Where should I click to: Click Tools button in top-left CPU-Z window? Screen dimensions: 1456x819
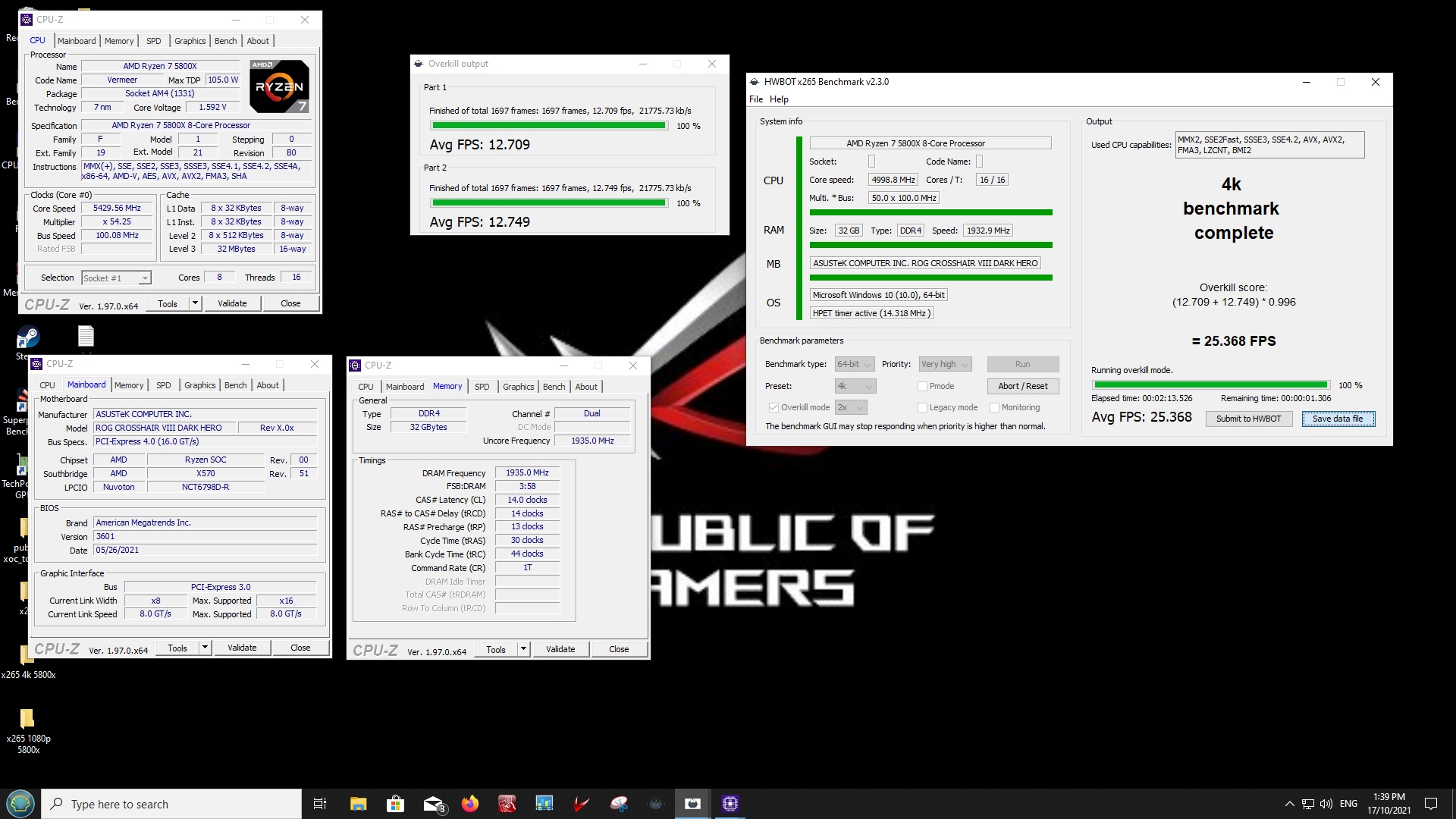click(167, 303)
